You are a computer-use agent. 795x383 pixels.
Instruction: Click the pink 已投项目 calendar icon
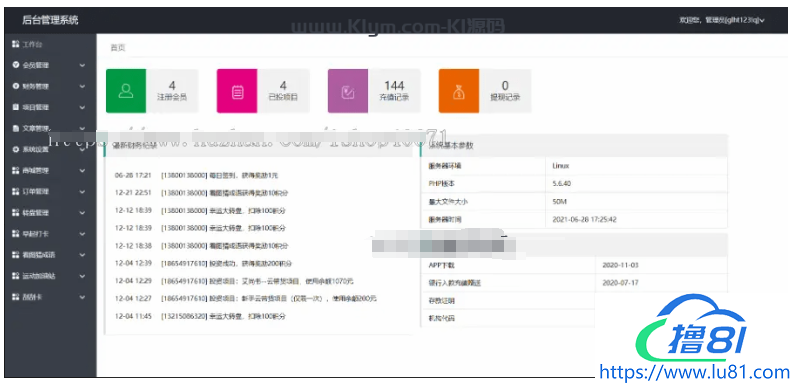(237, 91)
